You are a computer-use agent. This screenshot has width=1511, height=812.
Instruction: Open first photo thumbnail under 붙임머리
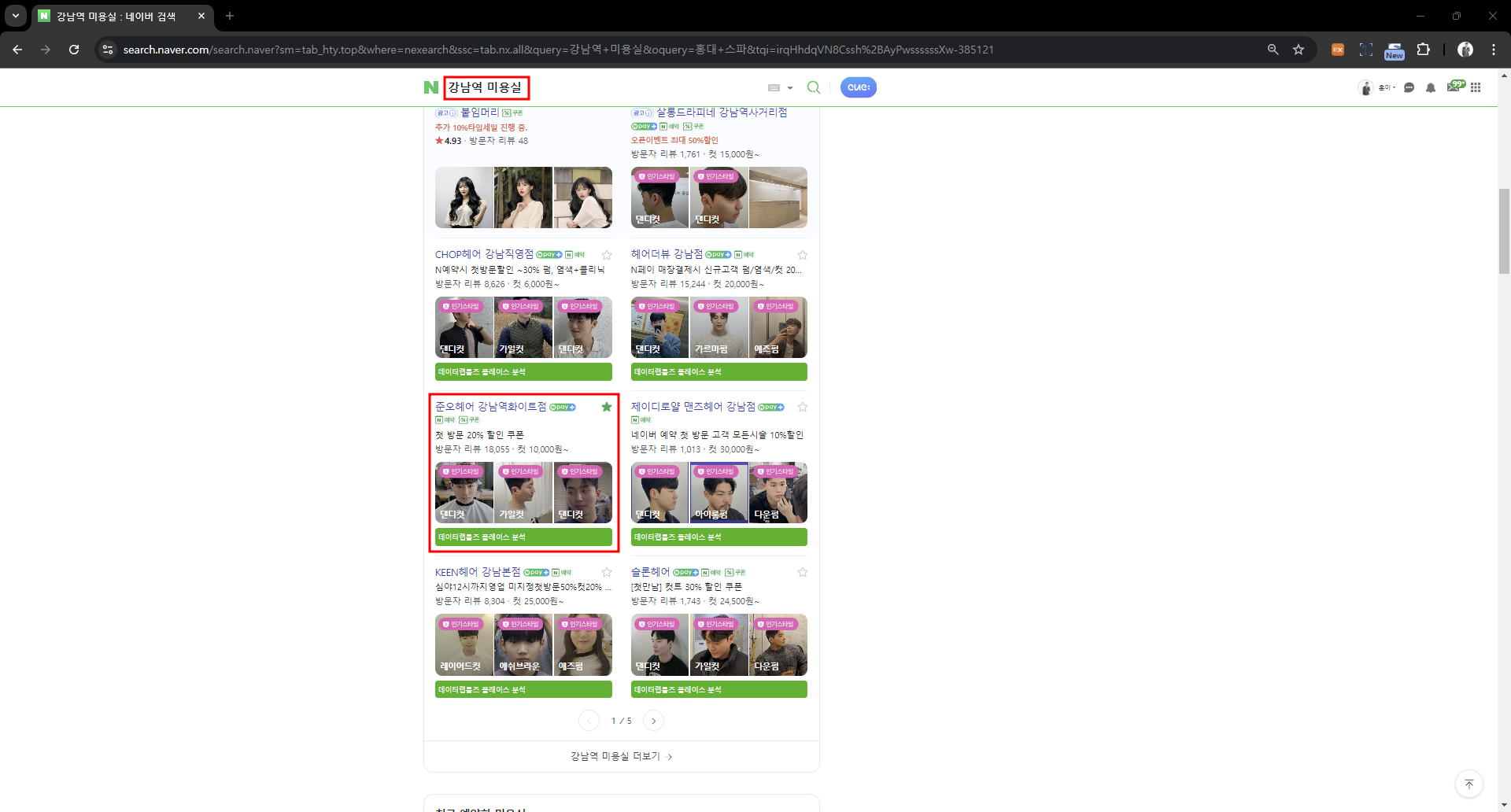click(464, 197)
